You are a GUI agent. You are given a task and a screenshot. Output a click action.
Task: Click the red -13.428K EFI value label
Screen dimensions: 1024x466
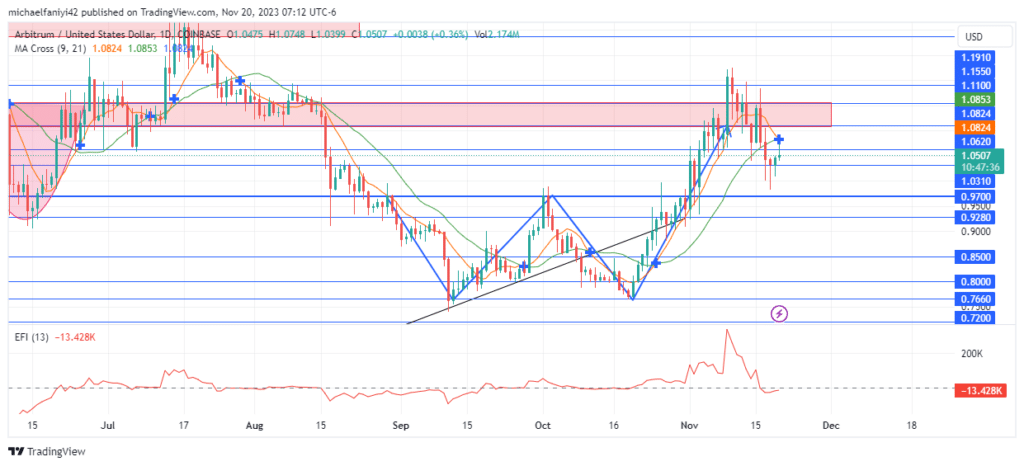[x=978, y=391]
